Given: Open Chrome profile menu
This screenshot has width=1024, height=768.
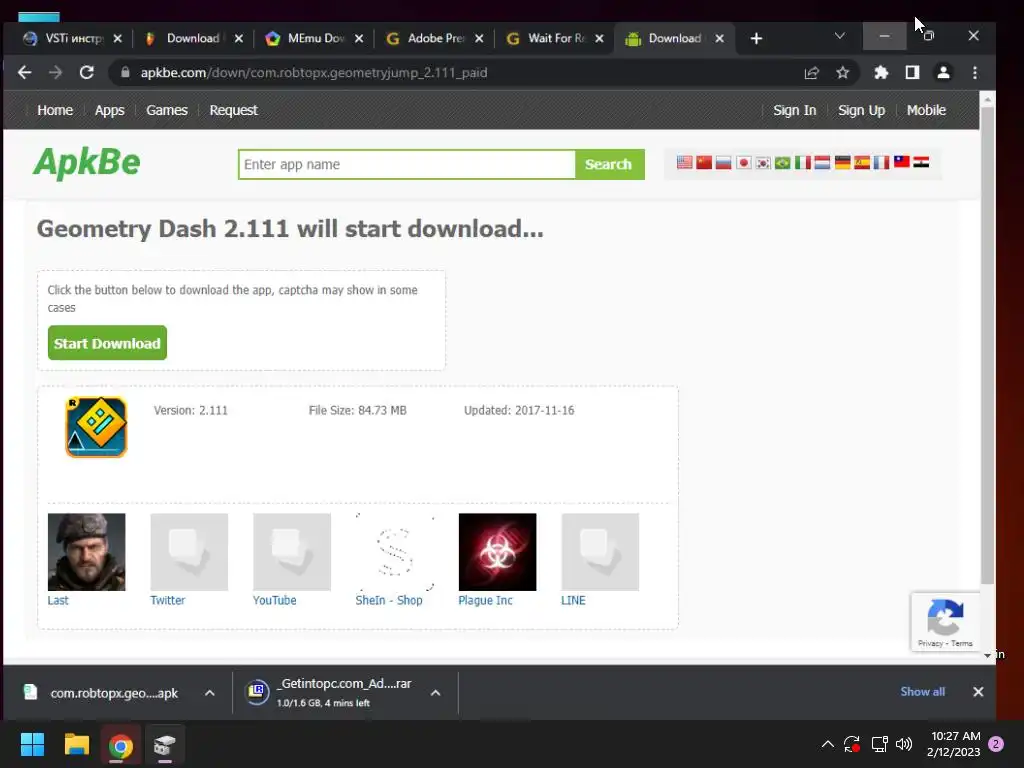Looking at the screenshot, I should [x=943, y=72].
